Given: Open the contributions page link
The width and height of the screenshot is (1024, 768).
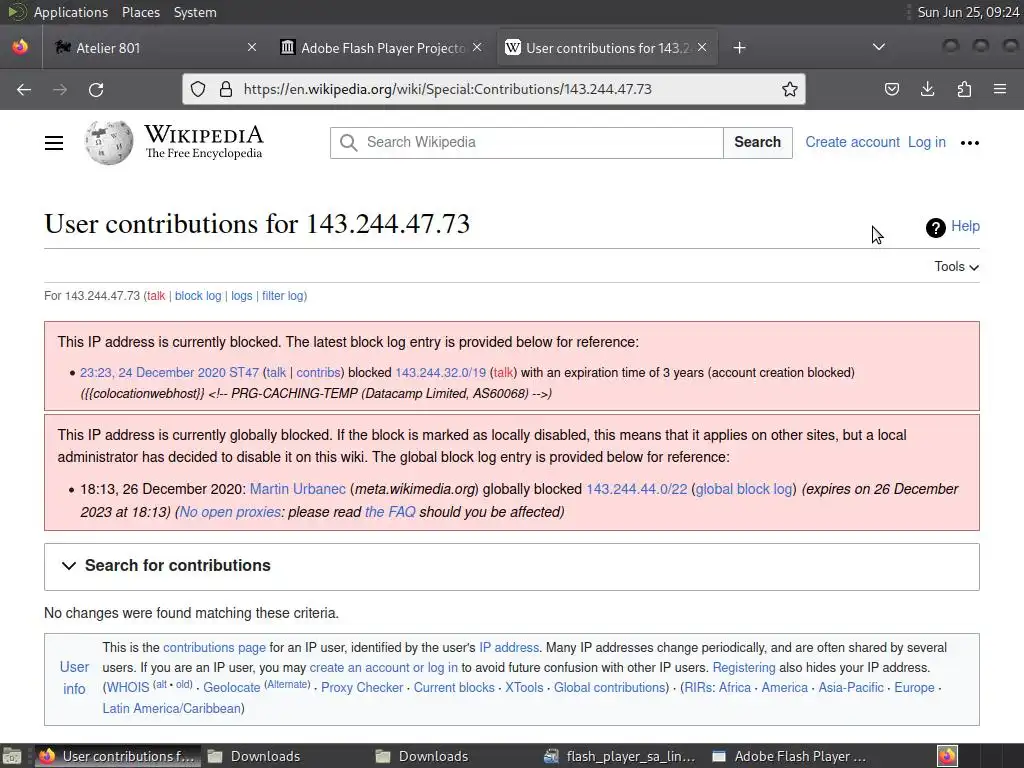Looking at the screenshot, I should (x=214, y=648).
